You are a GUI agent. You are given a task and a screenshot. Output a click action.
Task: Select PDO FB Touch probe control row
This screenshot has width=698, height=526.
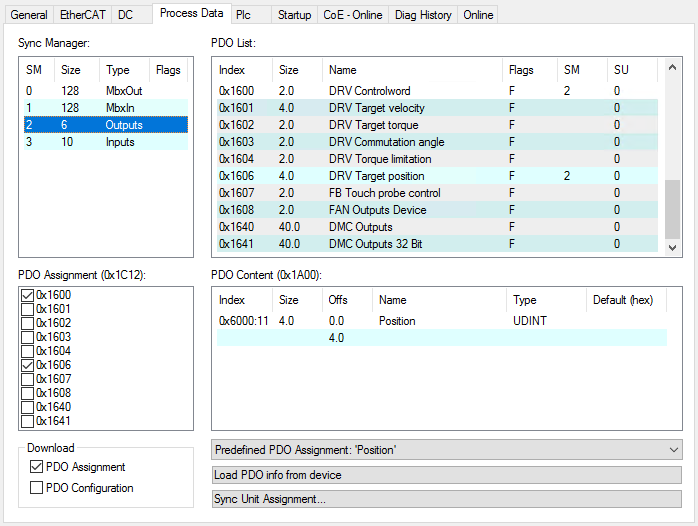(438, 193)
